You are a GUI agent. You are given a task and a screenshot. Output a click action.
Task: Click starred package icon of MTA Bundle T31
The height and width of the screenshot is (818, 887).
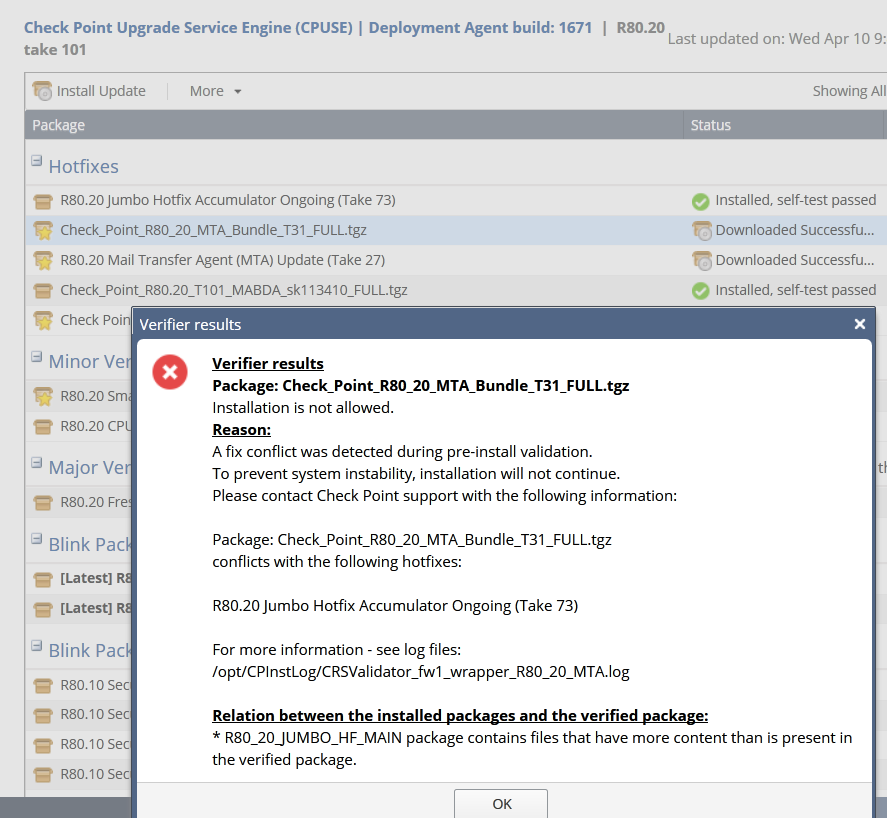43,230
